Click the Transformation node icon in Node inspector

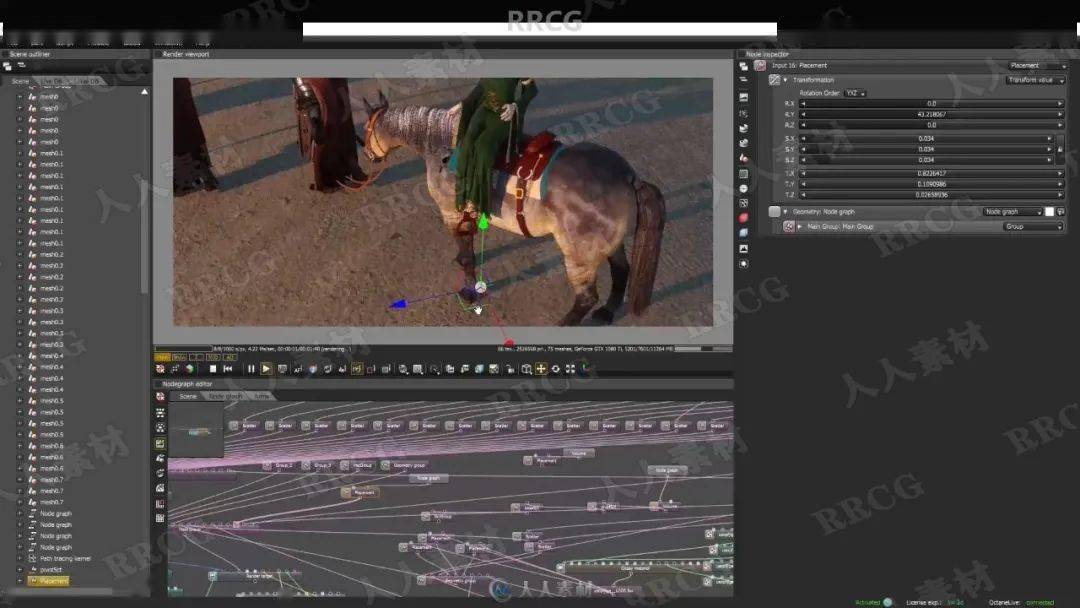[774, 80]
